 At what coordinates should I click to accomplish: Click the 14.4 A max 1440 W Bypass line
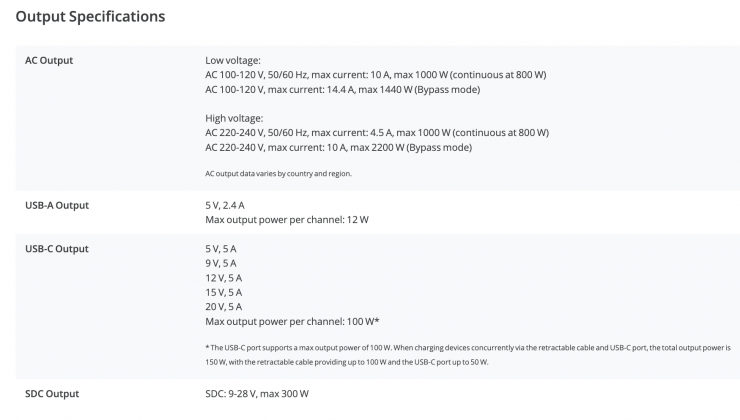pos(342,90)
